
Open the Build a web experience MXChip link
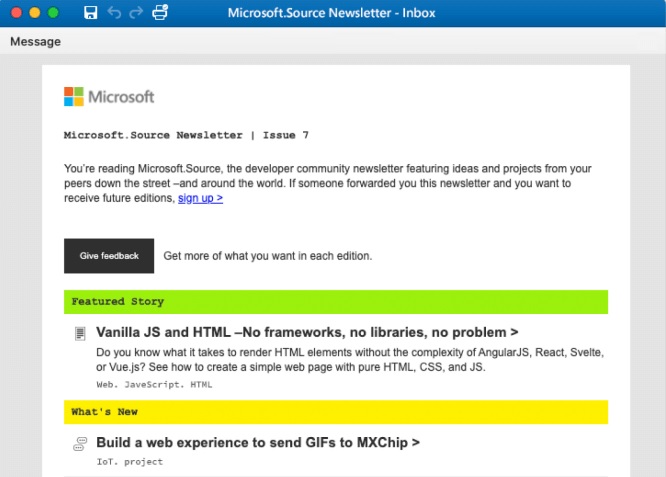[257, 442]
